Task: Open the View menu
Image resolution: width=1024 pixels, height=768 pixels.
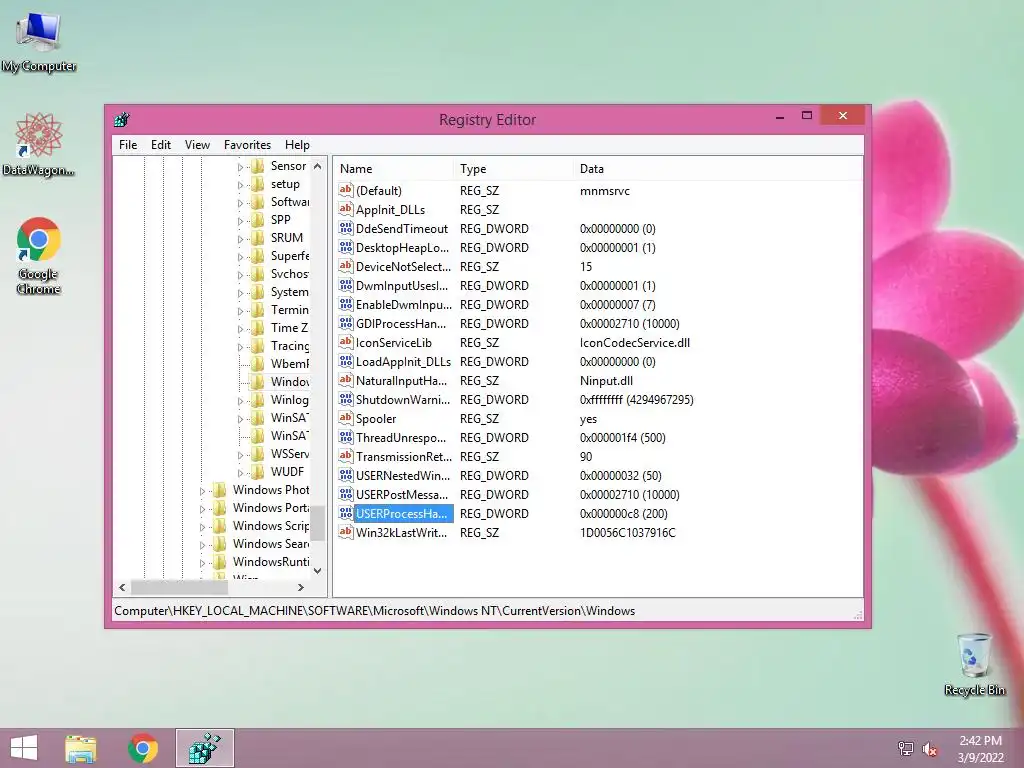Action: click(x=197, y=145)
